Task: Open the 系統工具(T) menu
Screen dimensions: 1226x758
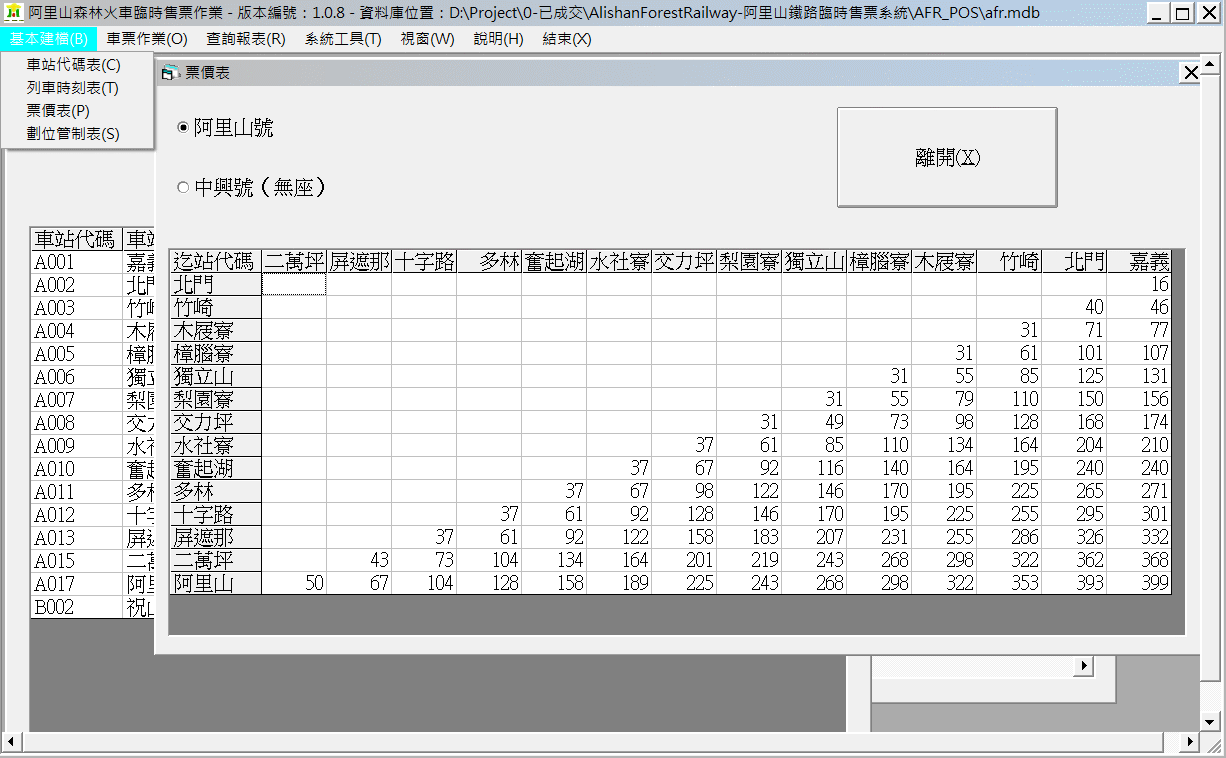Action: click(x=343, y=39)
